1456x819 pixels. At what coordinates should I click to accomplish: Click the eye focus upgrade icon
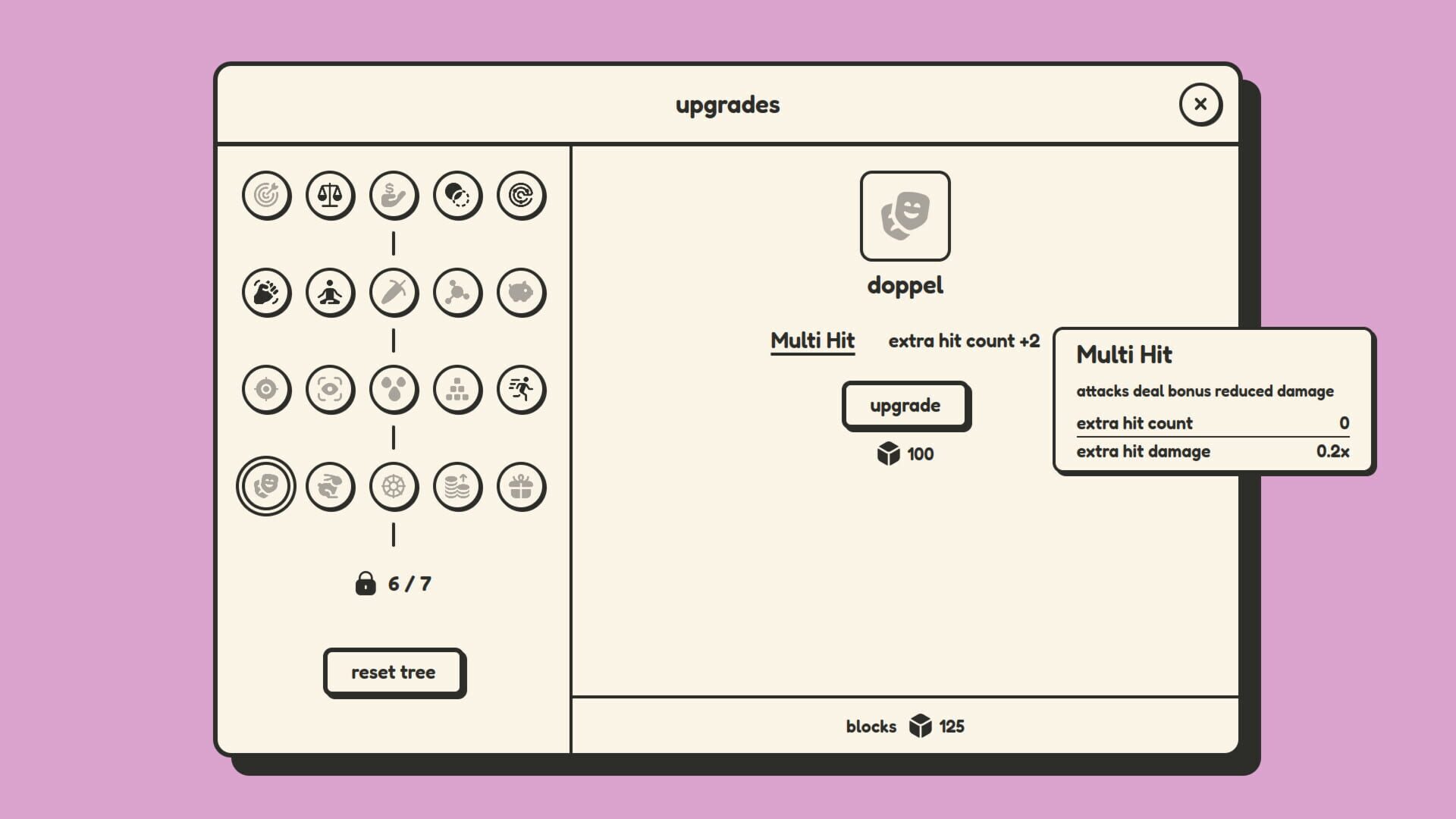[x=330, y=390]
